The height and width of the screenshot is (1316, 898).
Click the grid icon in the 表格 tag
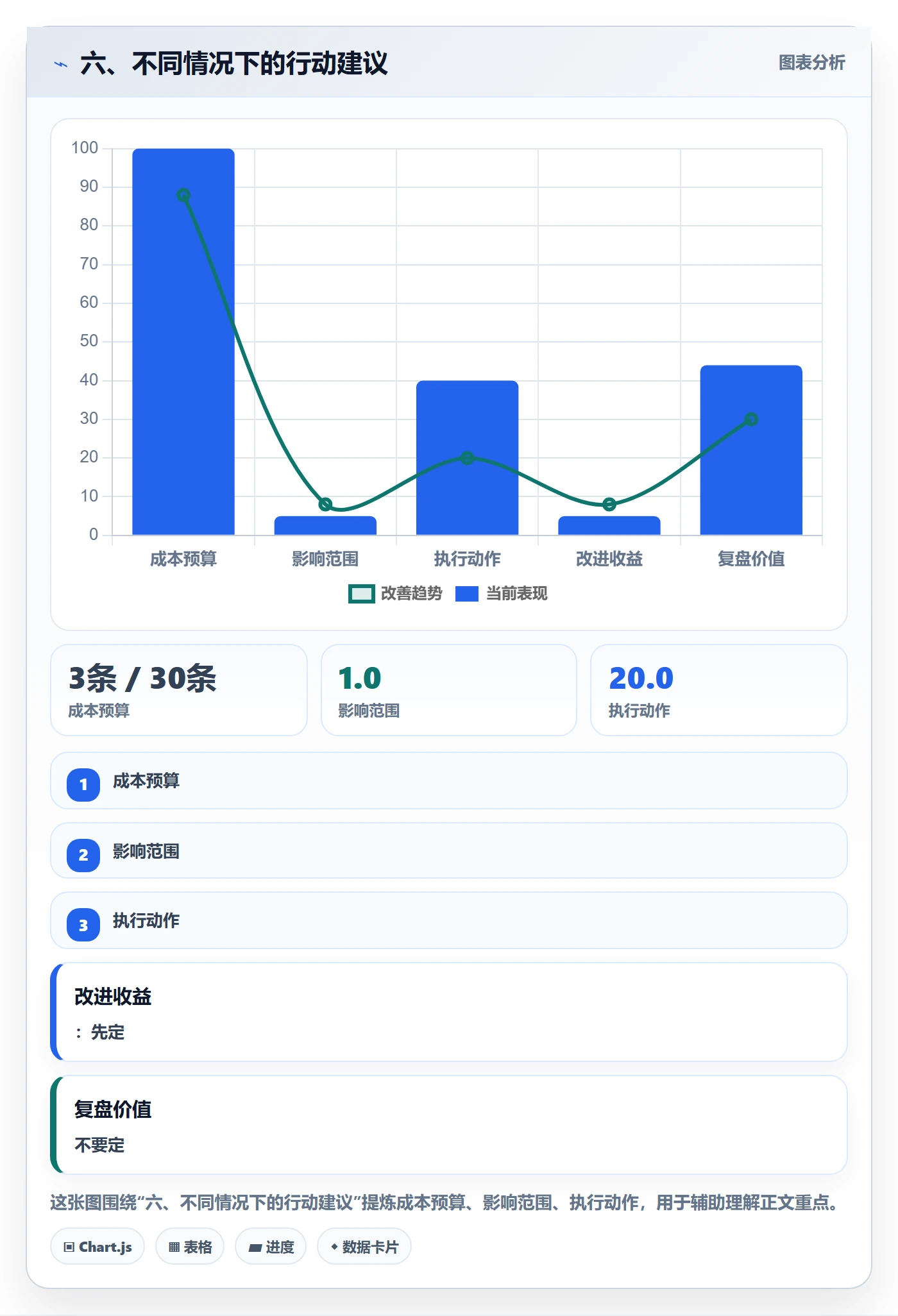tap(174, 1247)
